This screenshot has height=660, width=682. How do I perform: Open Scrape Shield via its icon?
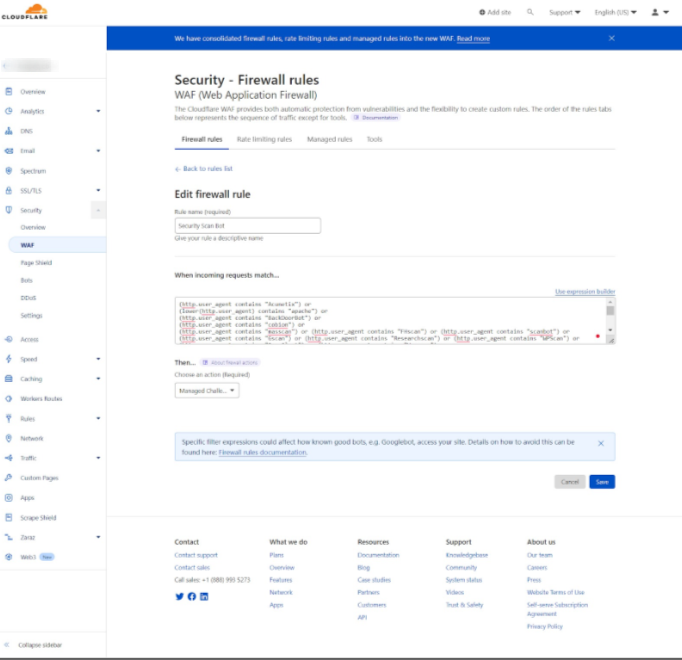9,517
